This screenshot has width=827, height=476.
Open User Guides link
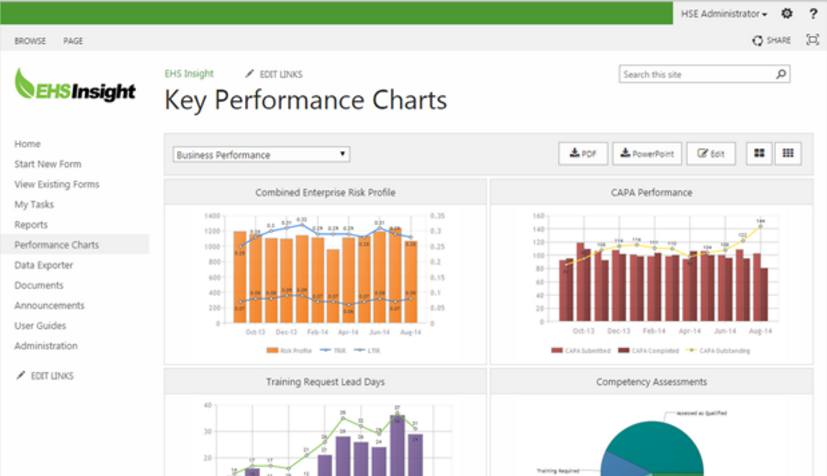[40, 326]
